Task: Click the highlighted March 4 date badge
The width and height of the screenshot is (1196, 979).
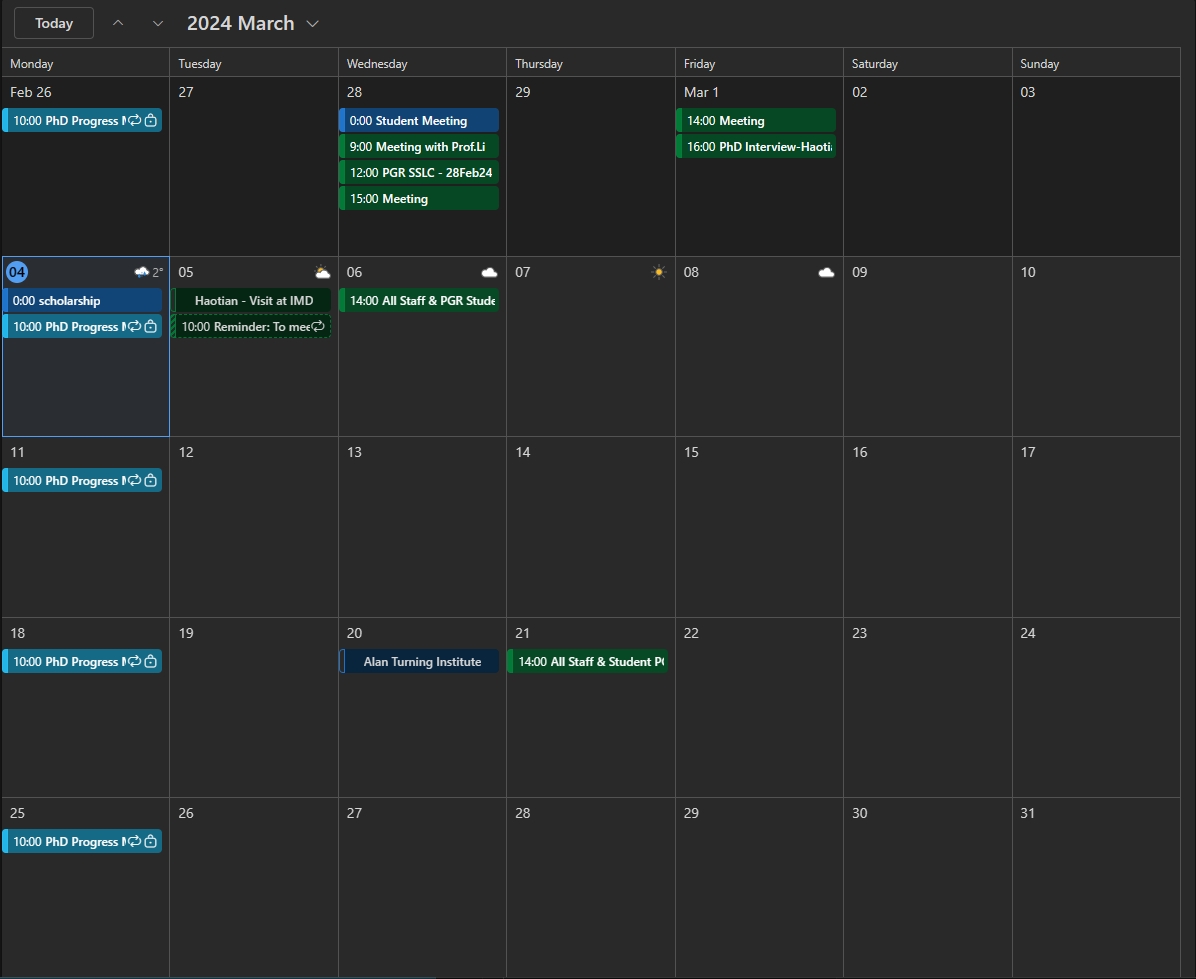Action: [x=16, y=271]
